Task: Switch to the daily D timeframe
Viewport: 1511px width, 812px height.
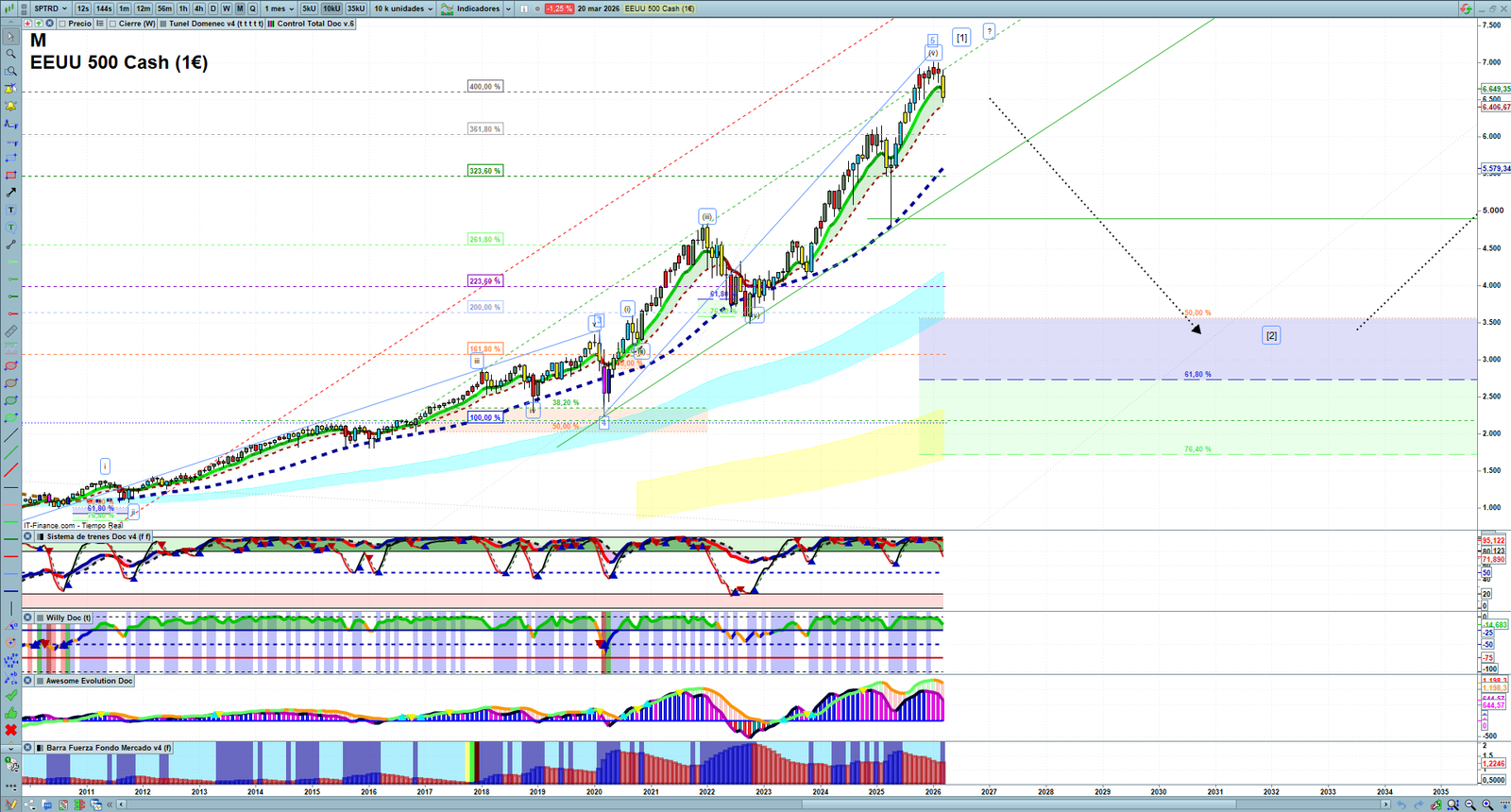Action: 212,8
